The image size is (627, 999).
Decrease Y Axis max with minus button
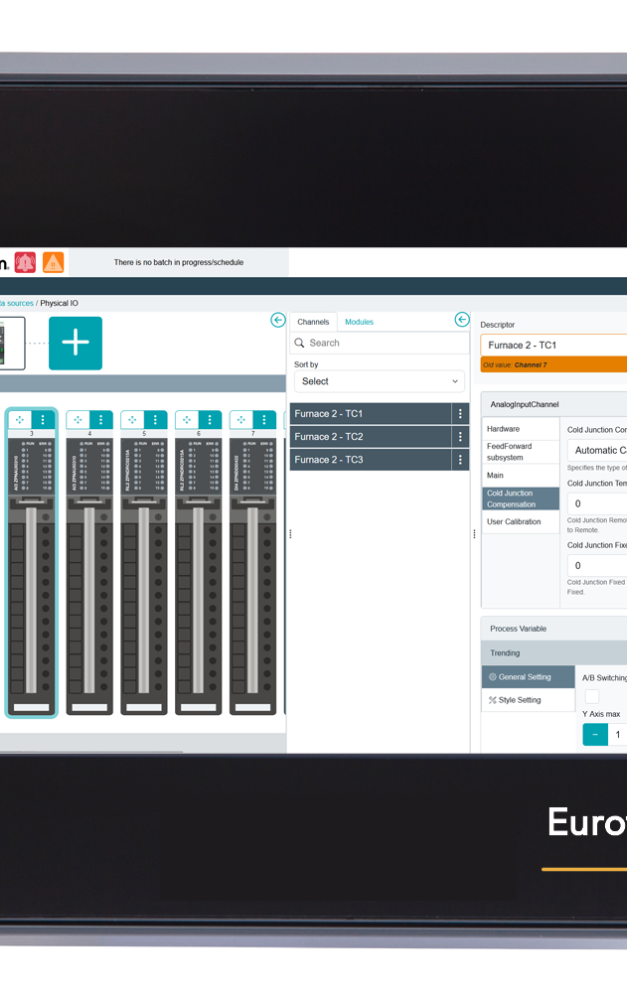(x=594, y=735)
